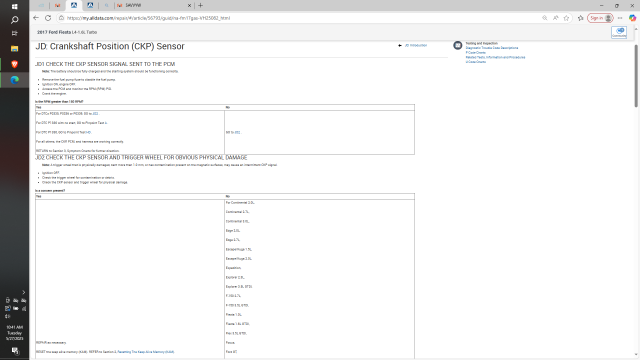Switch to the SAVVW tab

pos(154,5)
